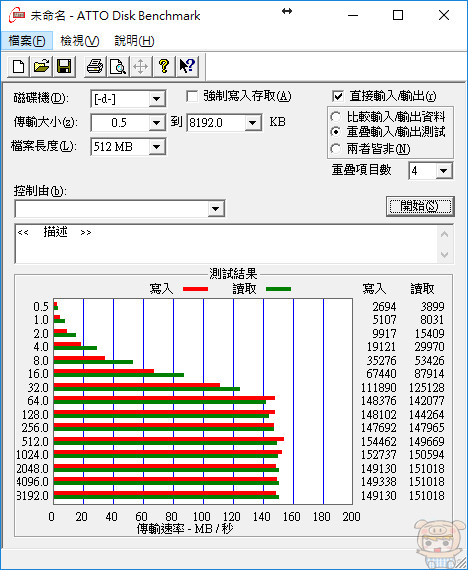468x570 pixels.
Task: Click read value 87914 in results
Action: 429,374
